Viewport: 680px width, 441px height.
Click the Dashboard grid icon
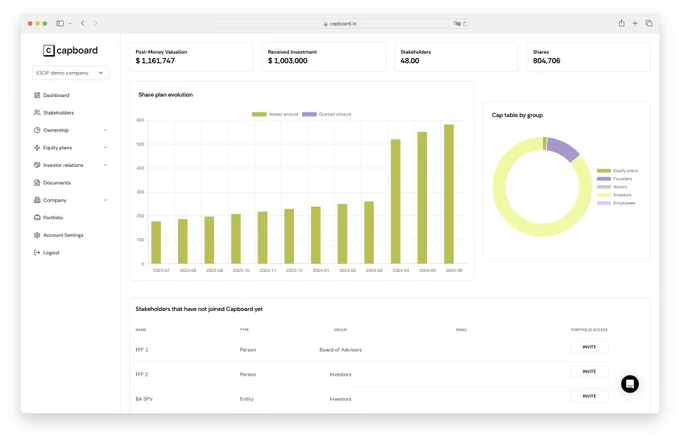37,95
